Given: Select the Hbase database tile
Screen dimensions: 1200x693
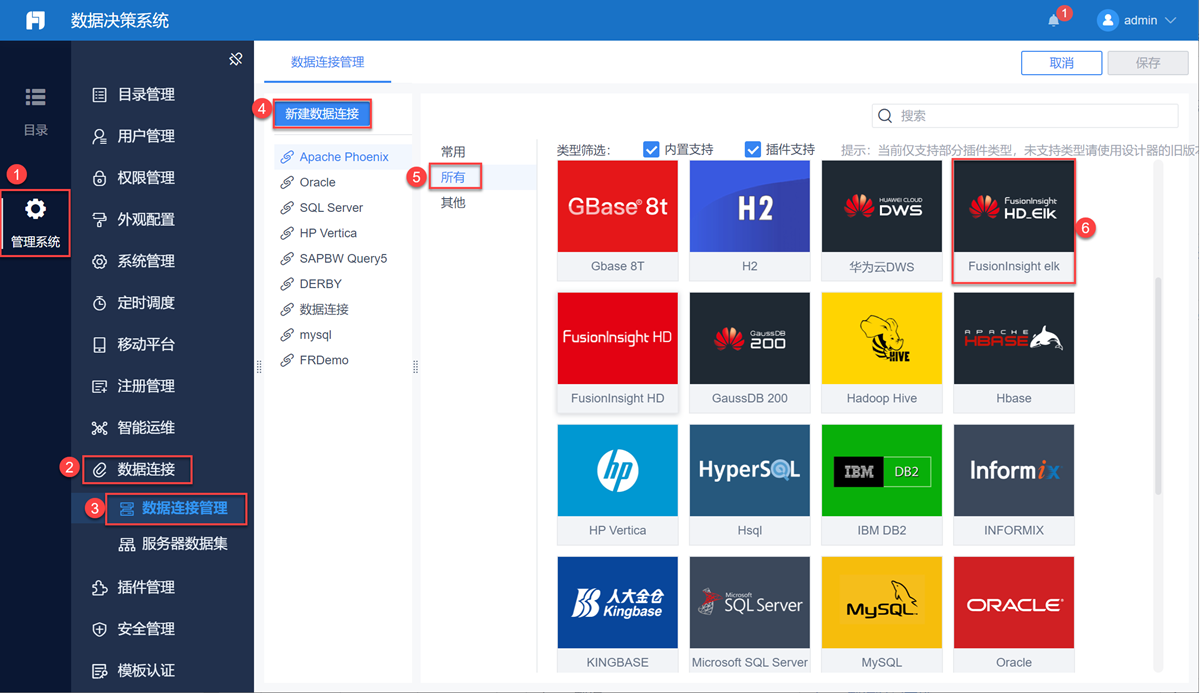Looking at the screenshot, I should click(1014, 352).
